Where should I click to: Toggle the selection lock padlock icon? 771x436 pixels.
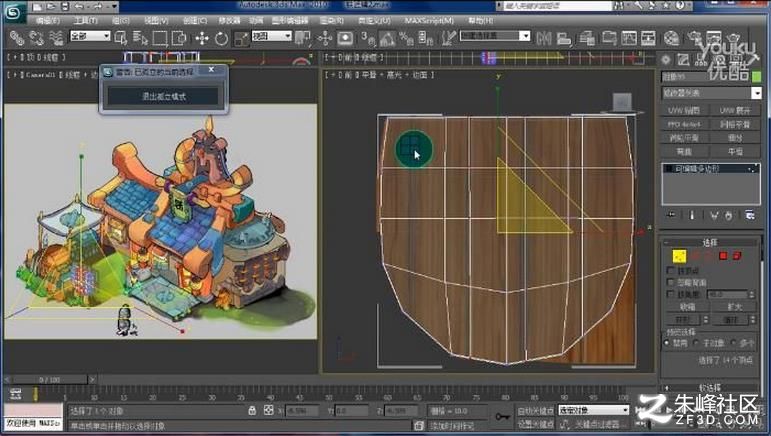click(x=252, y=410)
